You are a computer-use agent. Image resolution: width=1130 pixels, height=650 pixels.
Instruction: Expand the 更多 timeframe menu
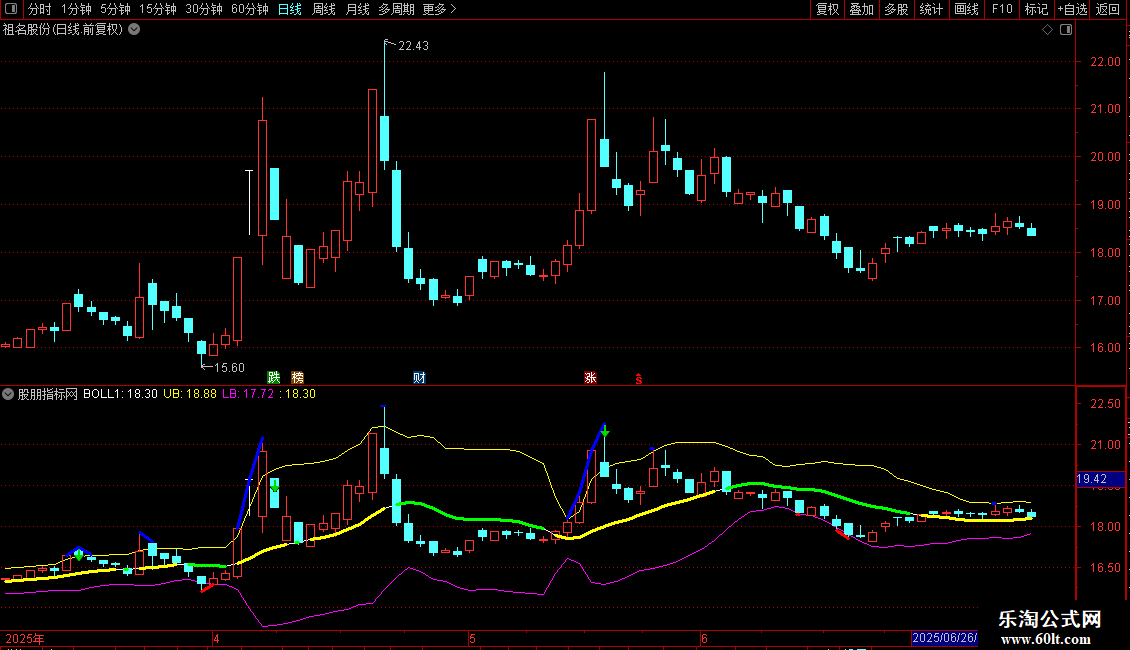(x=439, y=9)
